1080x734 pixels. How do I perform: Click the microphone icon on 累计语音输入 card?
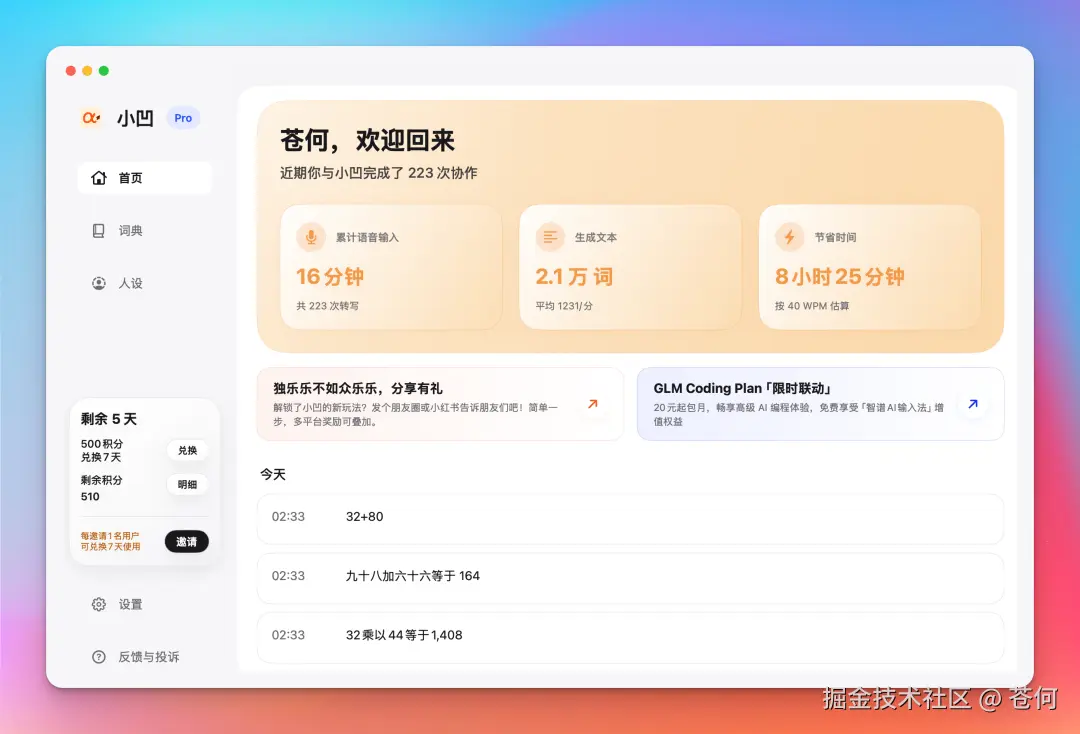tap(310, 237)
